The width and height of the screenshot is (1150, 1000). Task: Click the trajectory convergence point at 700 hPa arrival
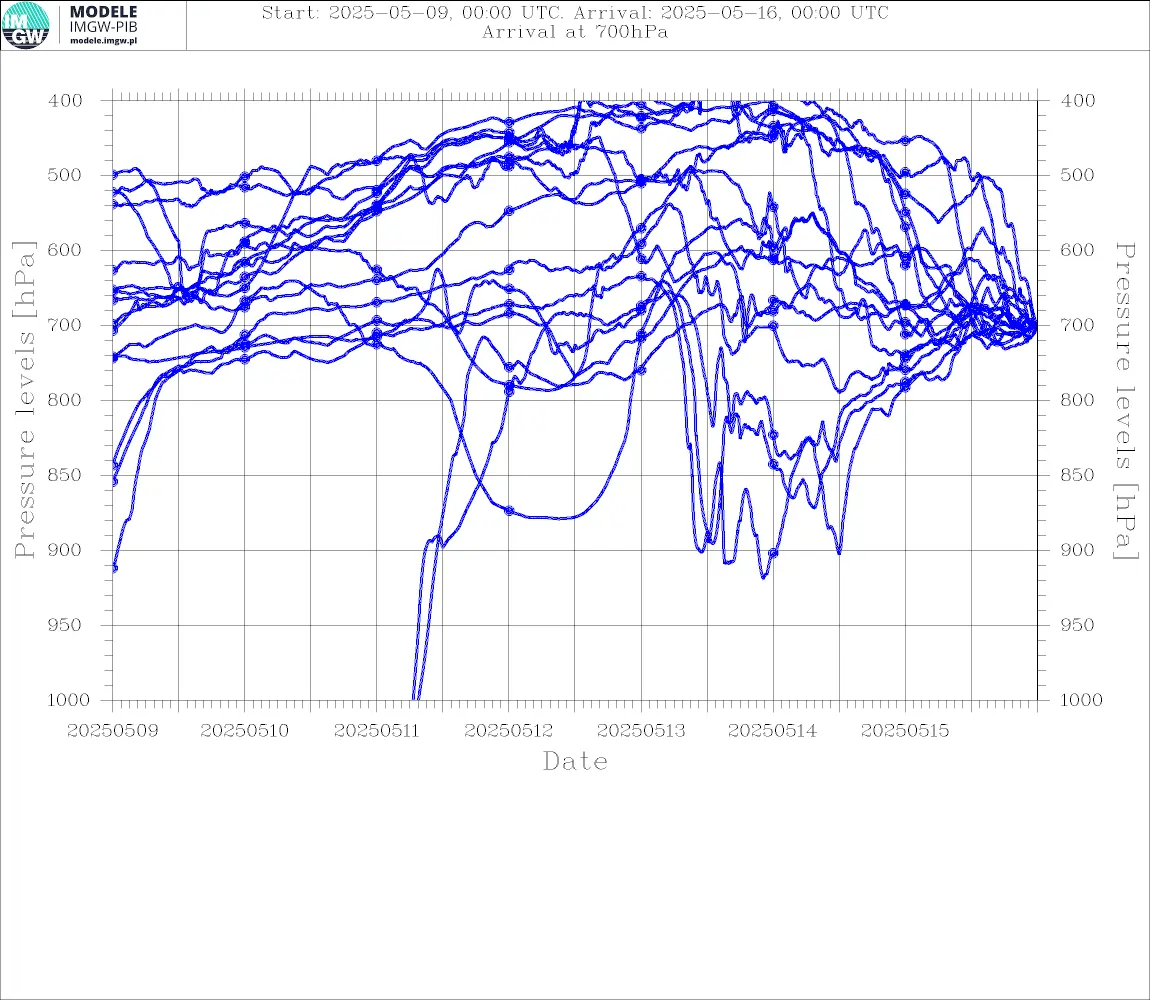tap(1035, 326)
